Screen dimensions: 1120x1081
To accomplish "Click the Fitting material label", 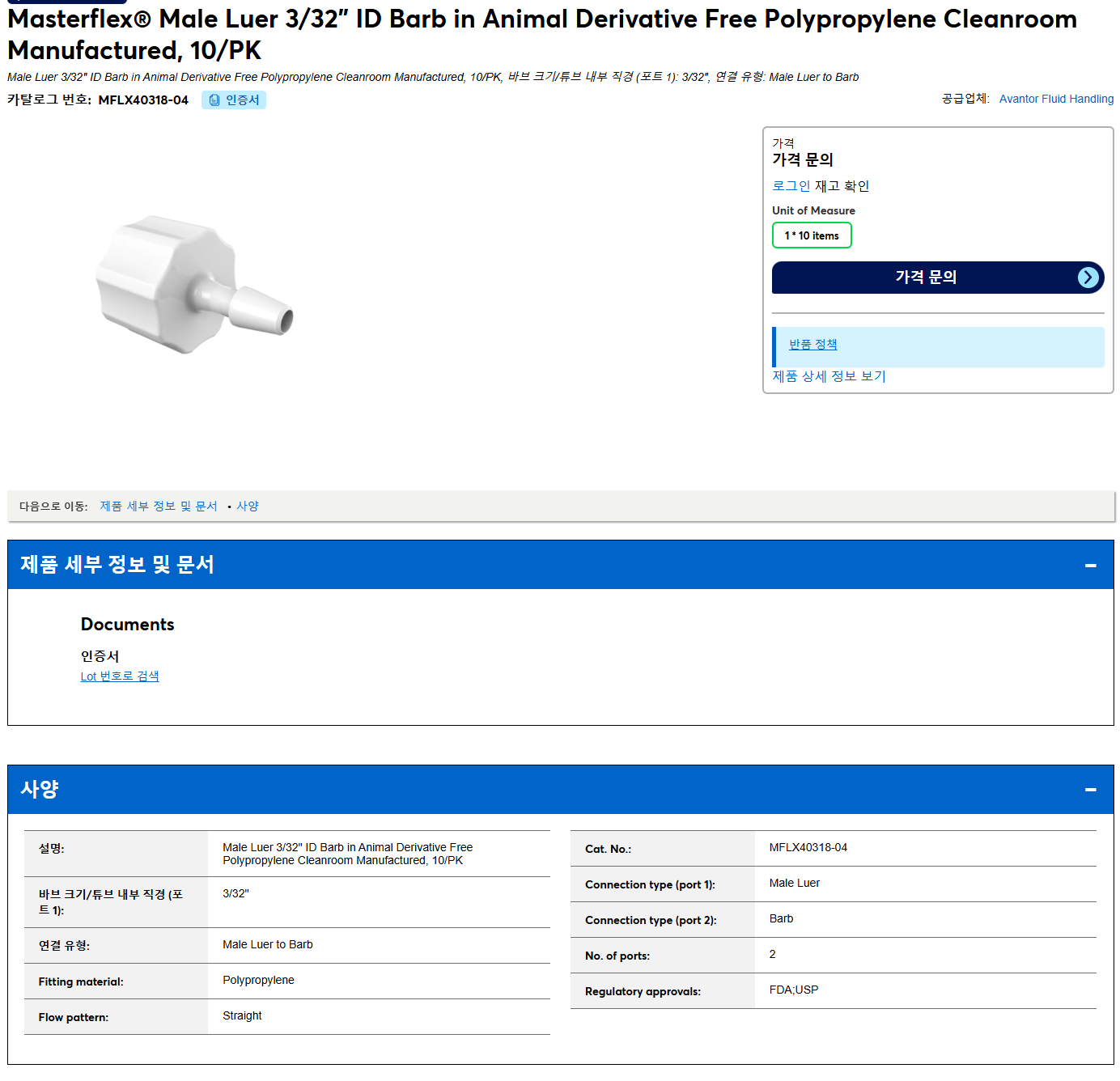I will pyautogui.click(x=81, y=981).
